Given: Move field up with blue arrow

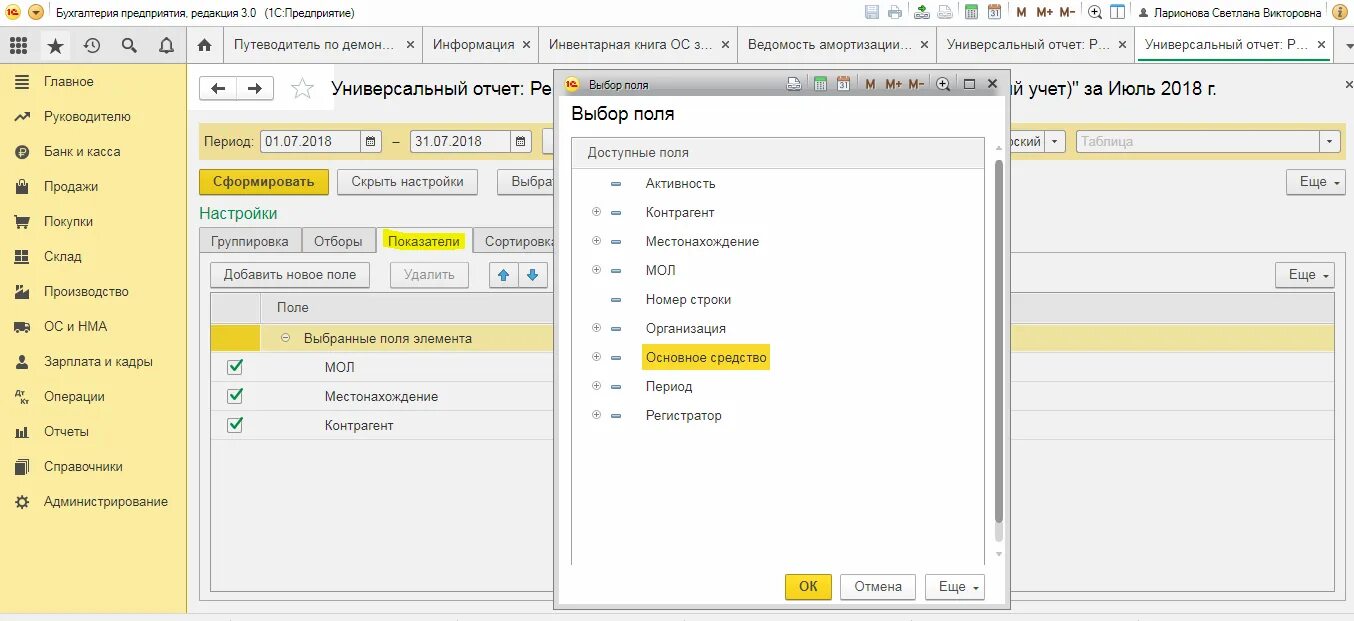Looking at the screenshot, I should click(x=504, y=275).
